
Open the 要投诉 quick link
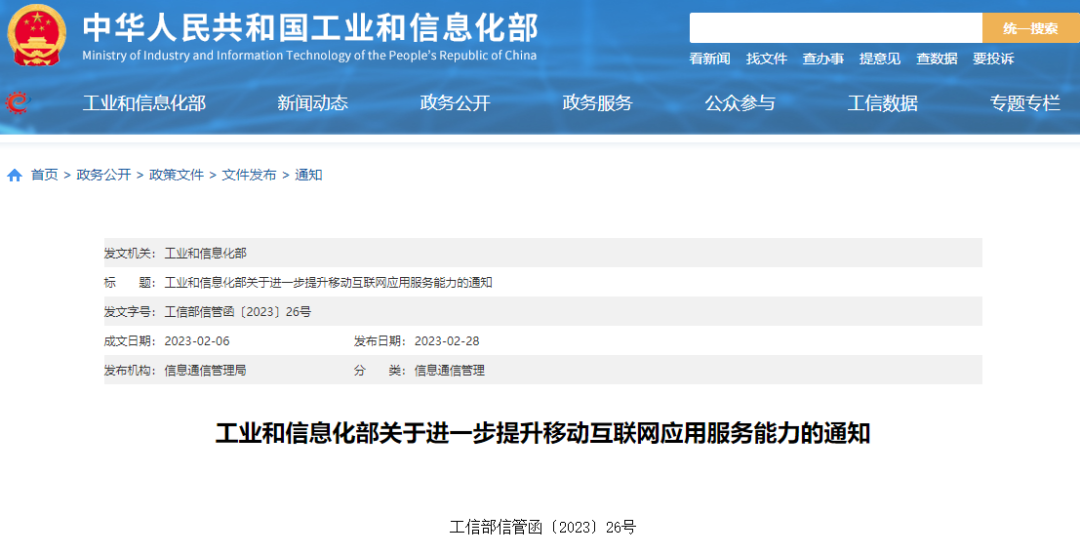pos(993,59)
